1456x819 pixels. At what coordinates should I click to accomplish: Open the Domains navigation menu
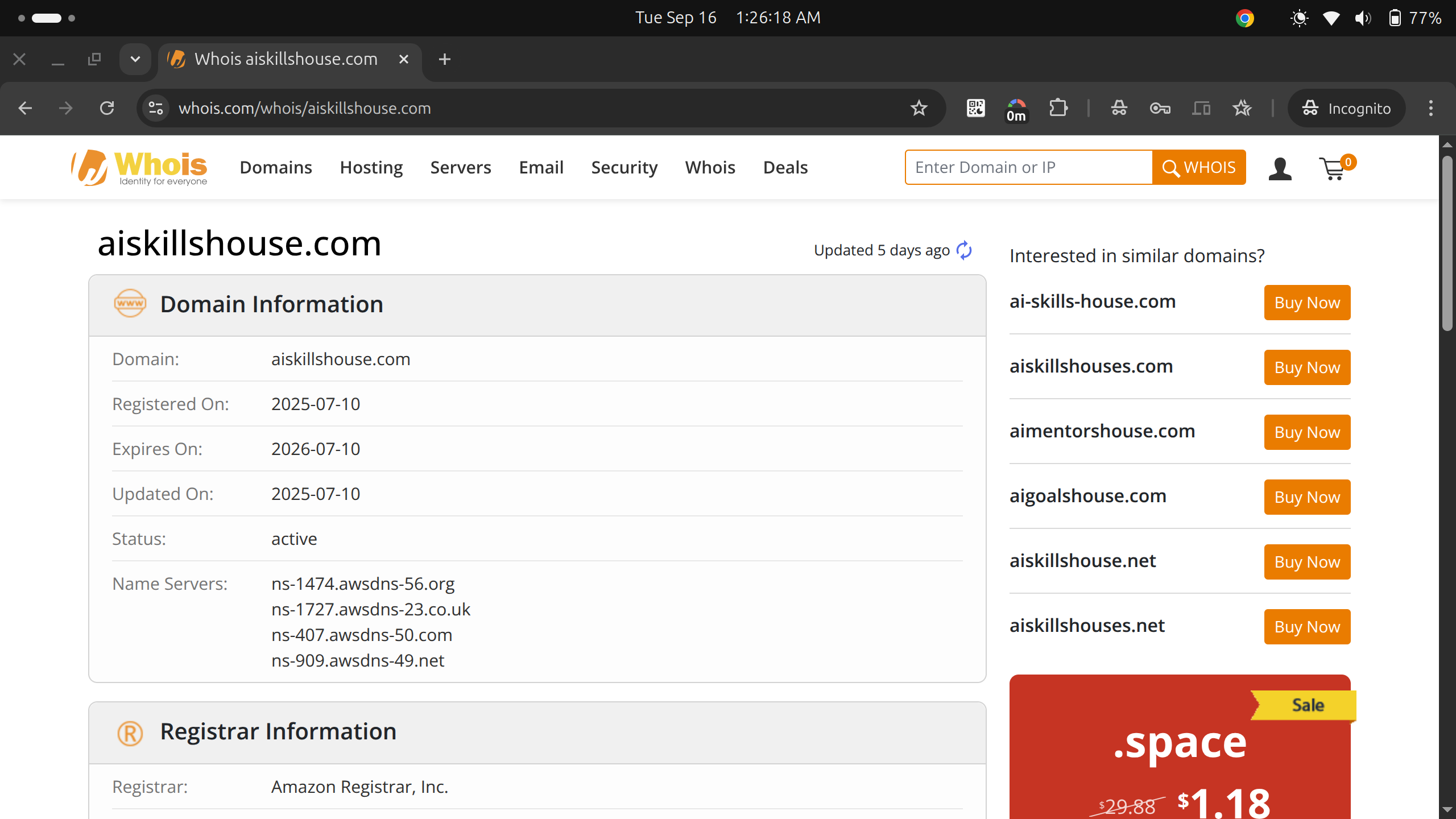pyautogui.click(x=276, y=167)
